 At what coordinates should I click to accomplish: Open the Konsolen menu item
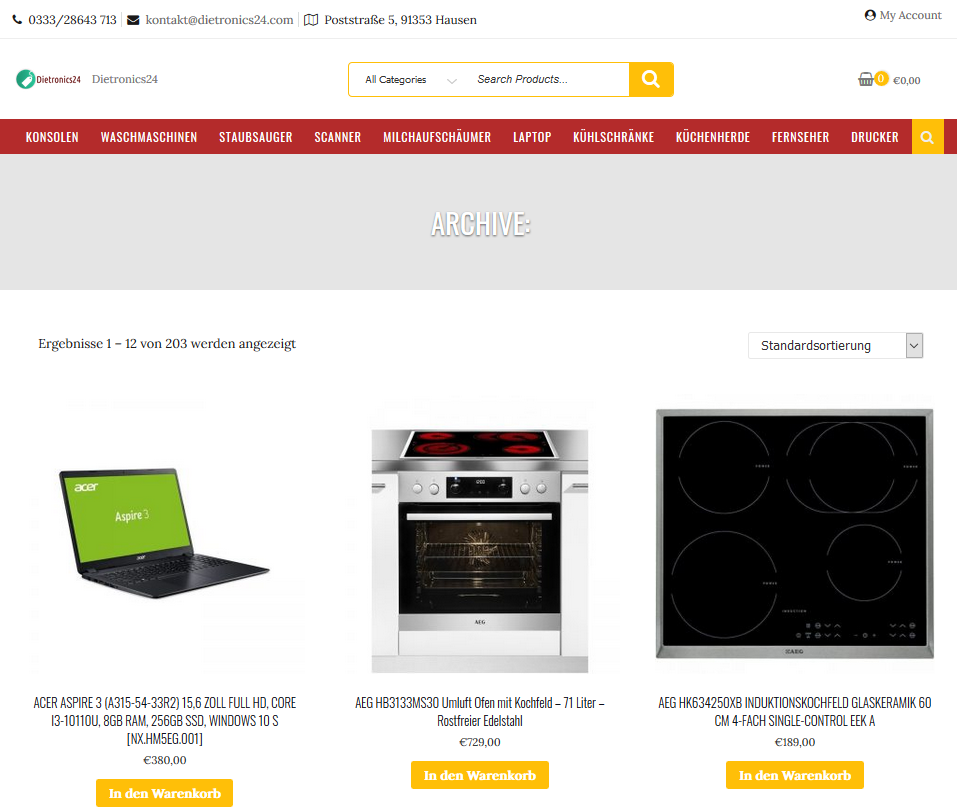[52, 137]
